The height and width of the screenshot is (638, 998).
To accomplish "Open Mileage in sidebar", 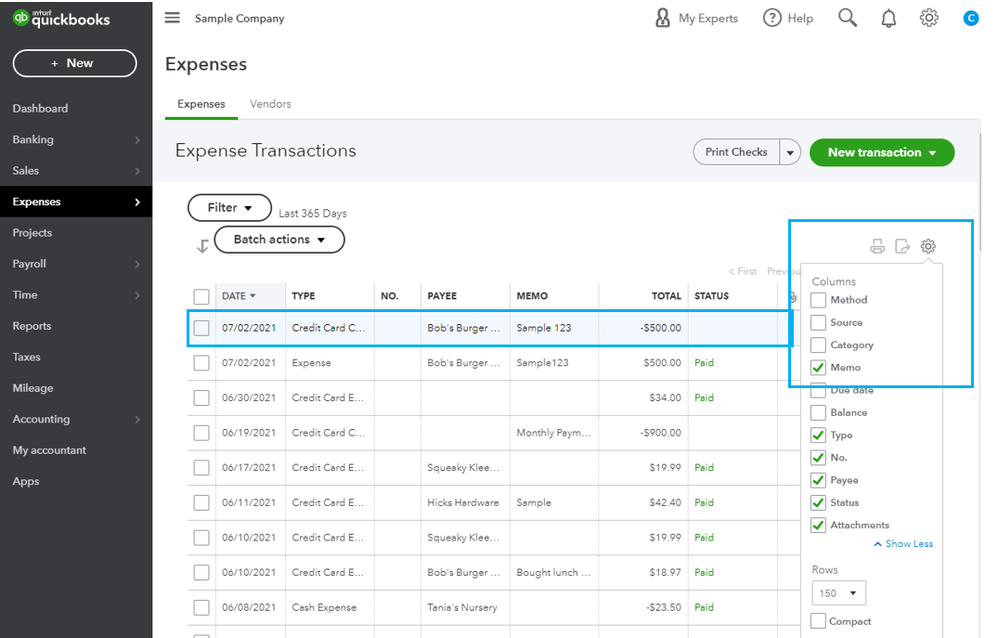I will coord(33,388).
